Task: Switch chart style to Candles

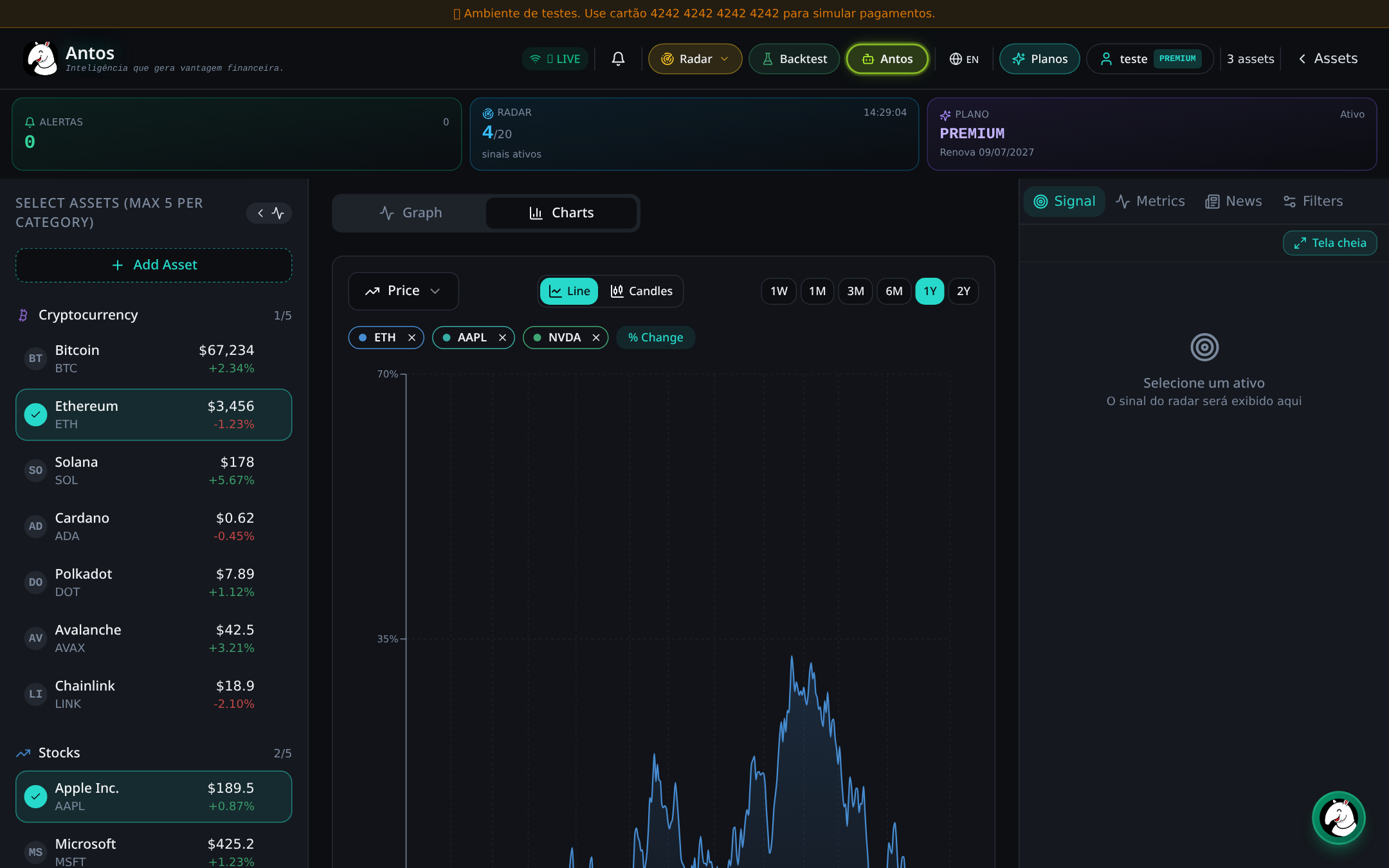Action: (x=641, y=291)
